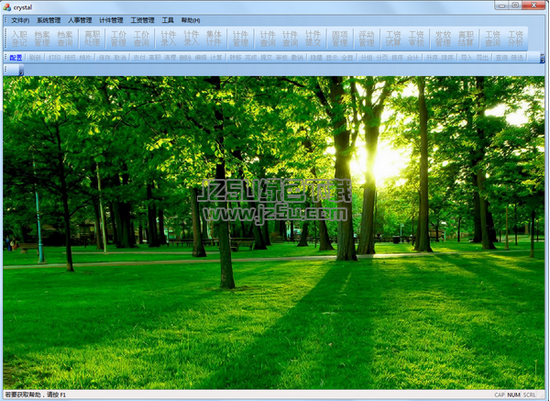This screenshot has height=401, width=550.
Task: Click 查询 in the action toolbar
Action: click(501, 58)
